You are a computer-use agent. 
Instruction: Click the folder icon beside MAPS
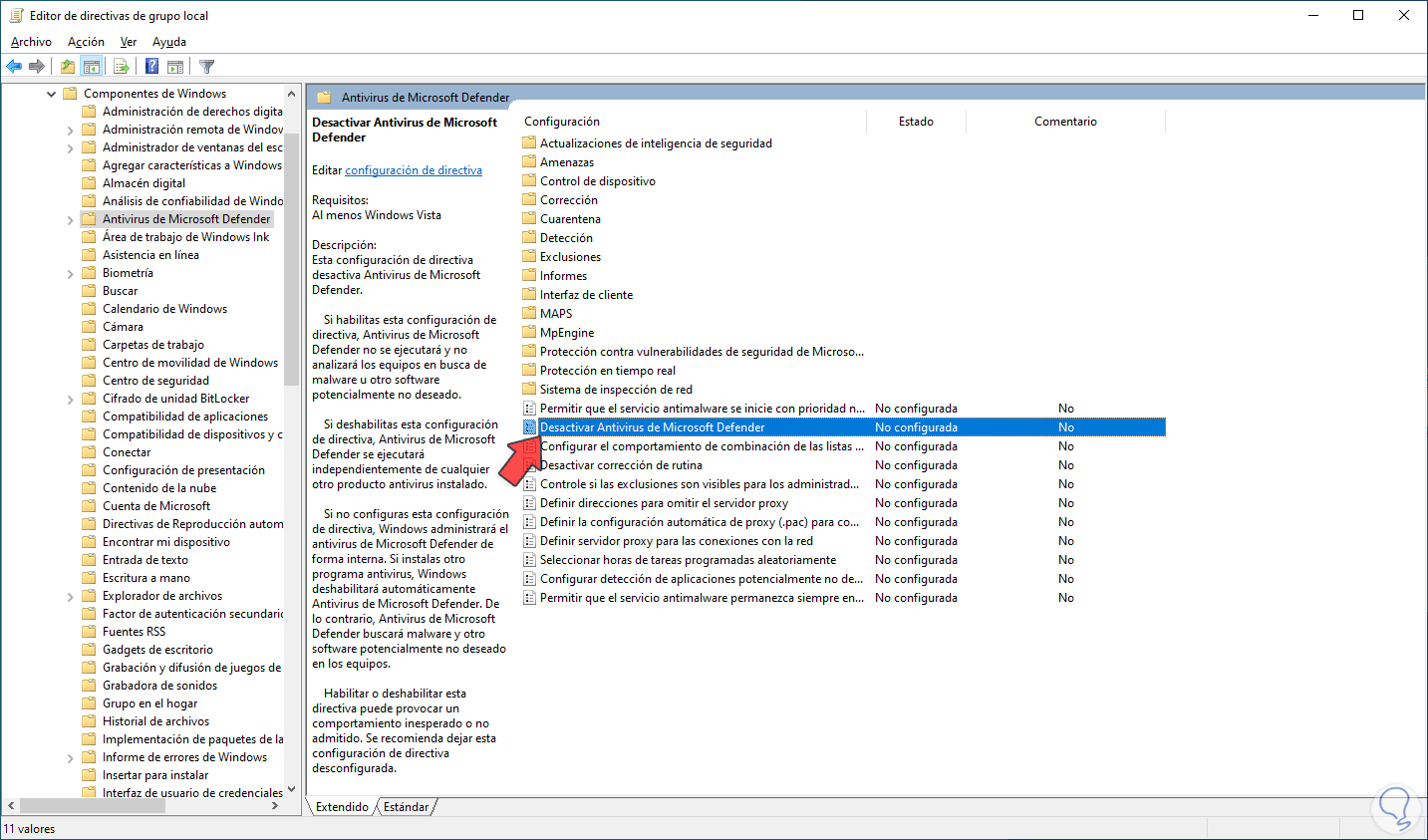point(529,314)
